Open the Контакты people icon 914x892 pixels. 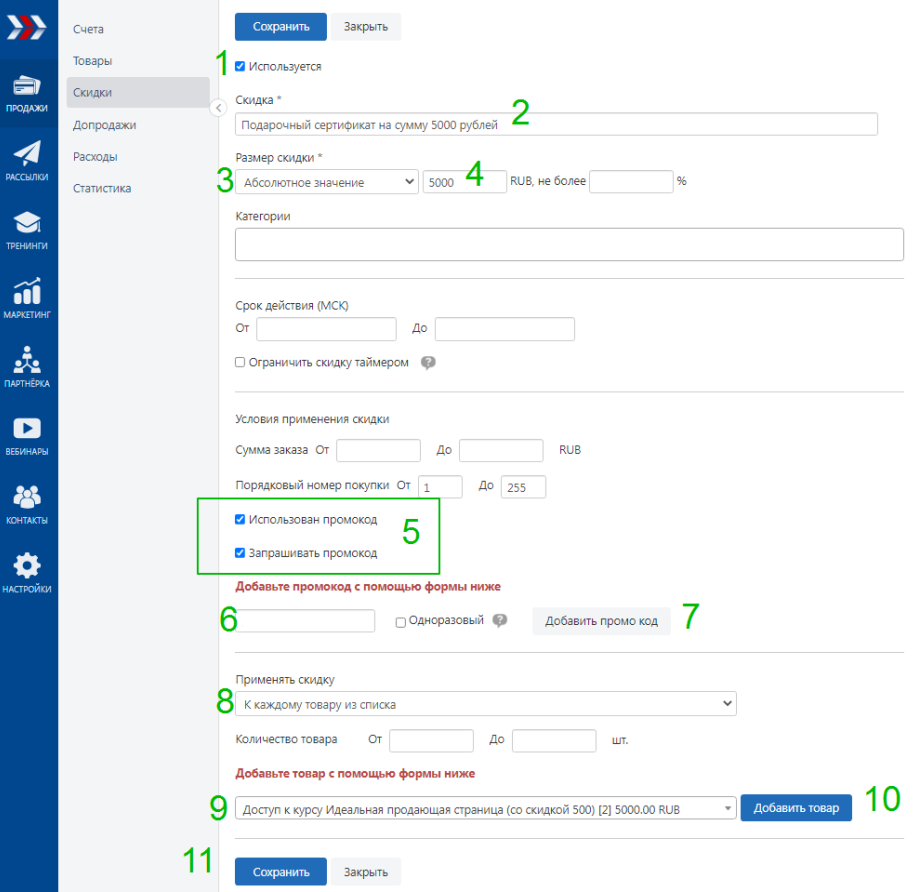[27, 496]
